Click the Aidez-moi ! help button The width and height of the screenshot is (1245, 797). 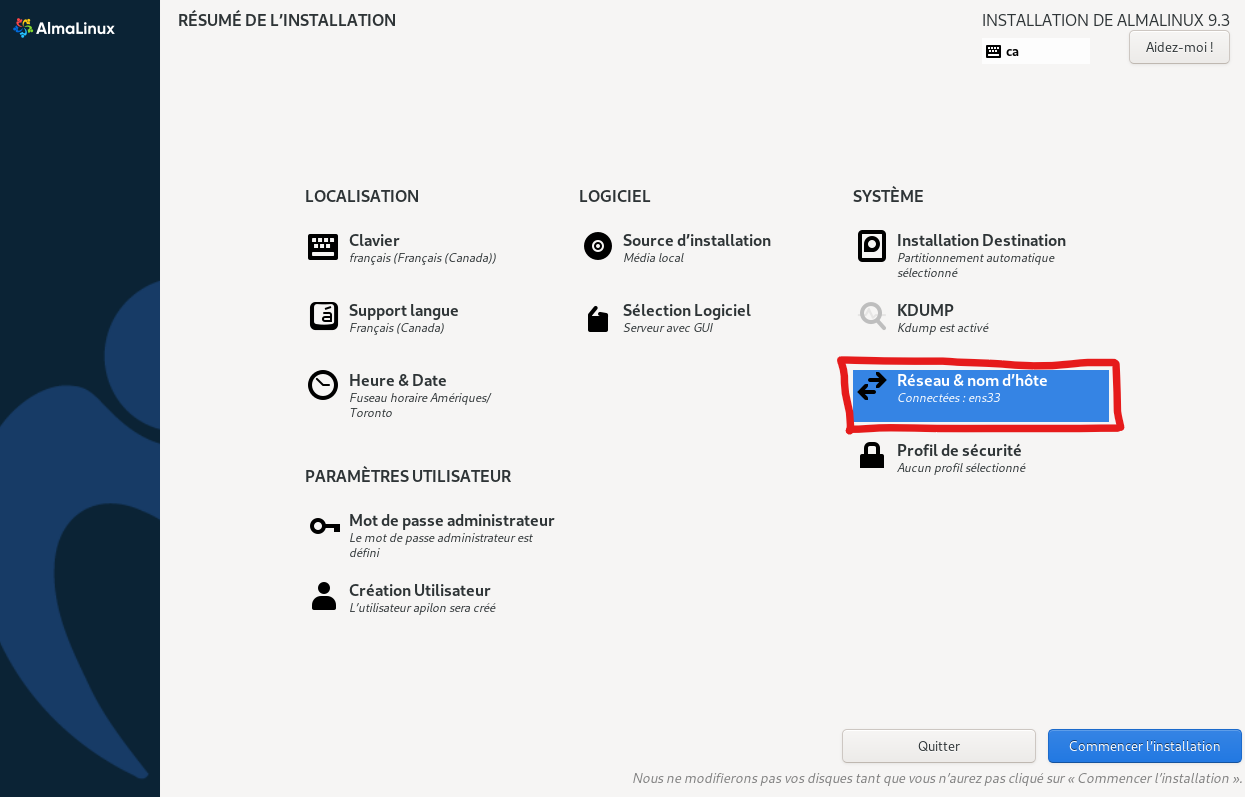pyautogui.click(x=1179, y=47)
